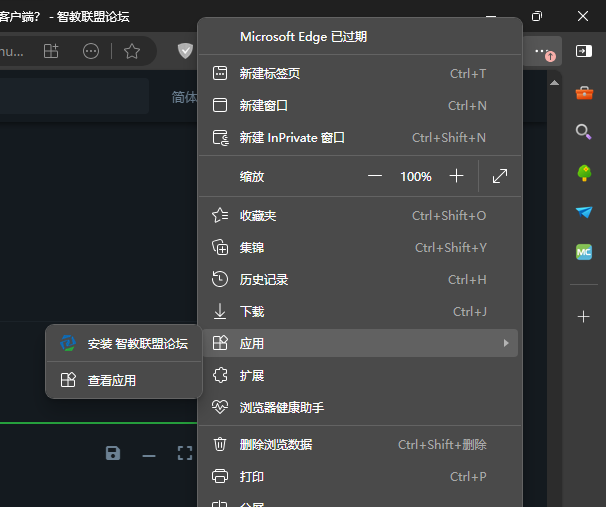The width and height of the screenshot is (606, 507).
Task: Add page to favorites star icon
Action: (132, 51)
